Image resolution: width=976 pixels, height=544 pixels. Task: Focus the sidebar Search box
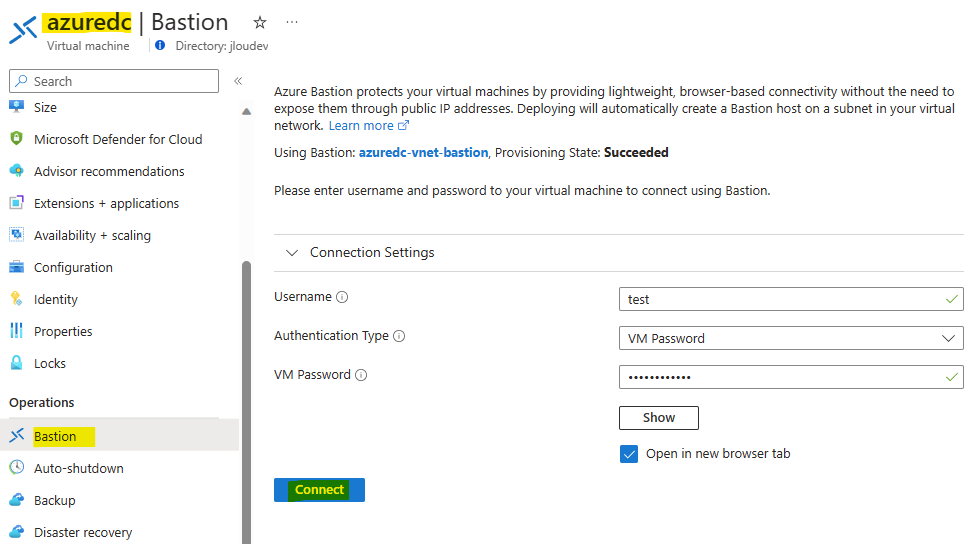tap(114, 81)
